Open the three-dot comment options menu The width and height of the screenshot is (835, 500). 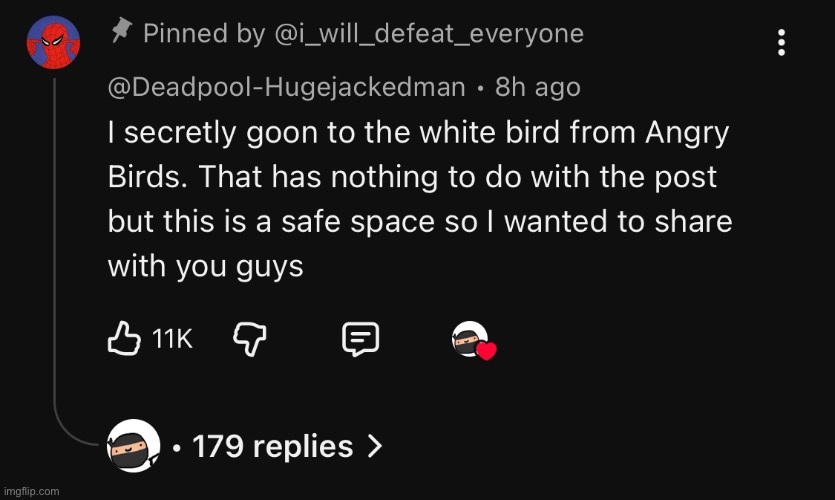click(781, 42)
